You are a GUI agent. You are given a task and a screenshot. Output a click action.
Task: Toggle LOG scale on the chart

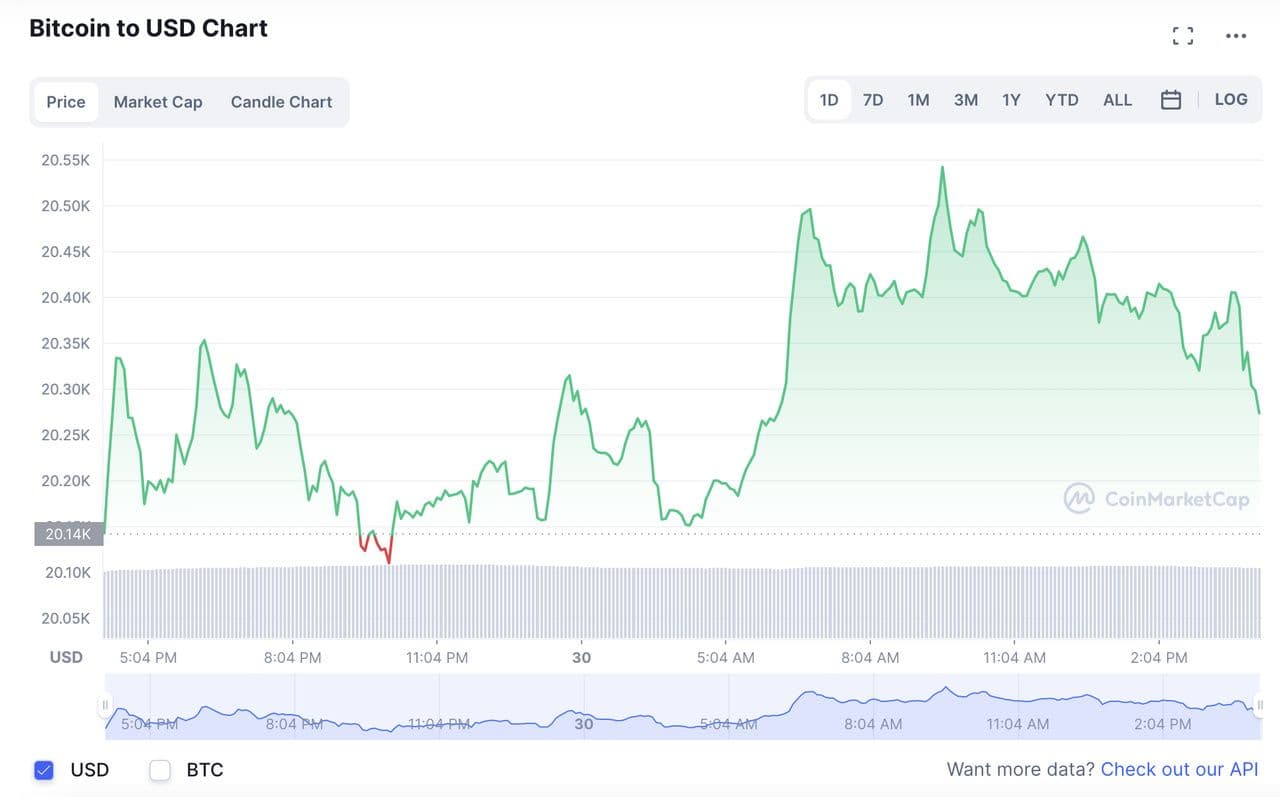click(x=1231, y=100)
